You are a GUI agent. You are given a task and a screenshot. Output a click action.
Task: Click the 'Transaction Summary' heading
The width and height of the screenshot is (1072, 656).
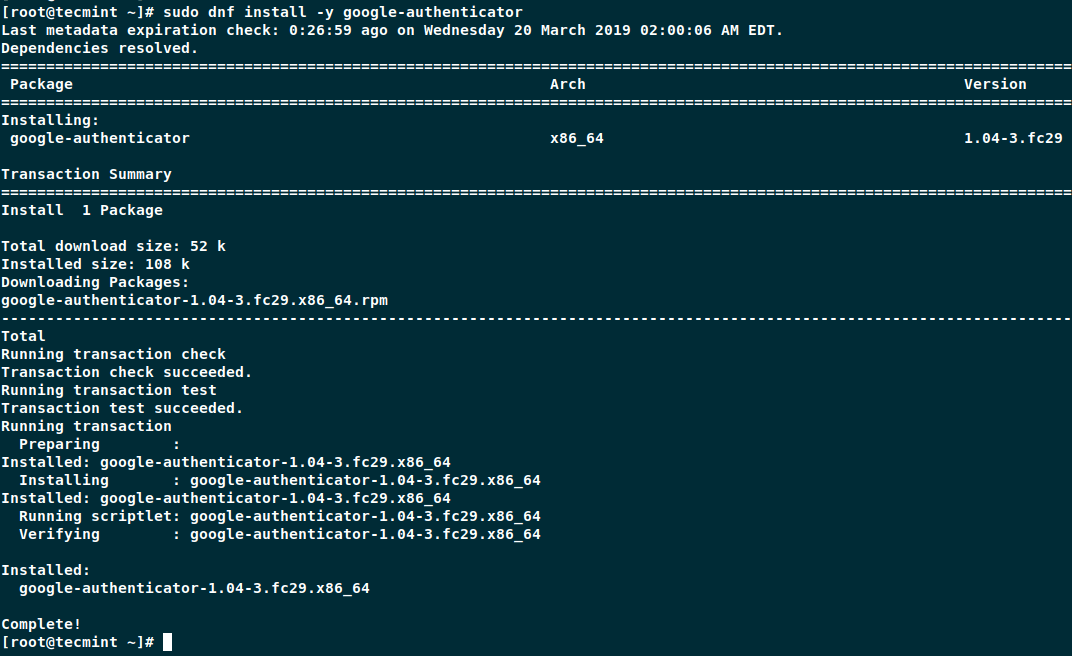coord(86,174)
